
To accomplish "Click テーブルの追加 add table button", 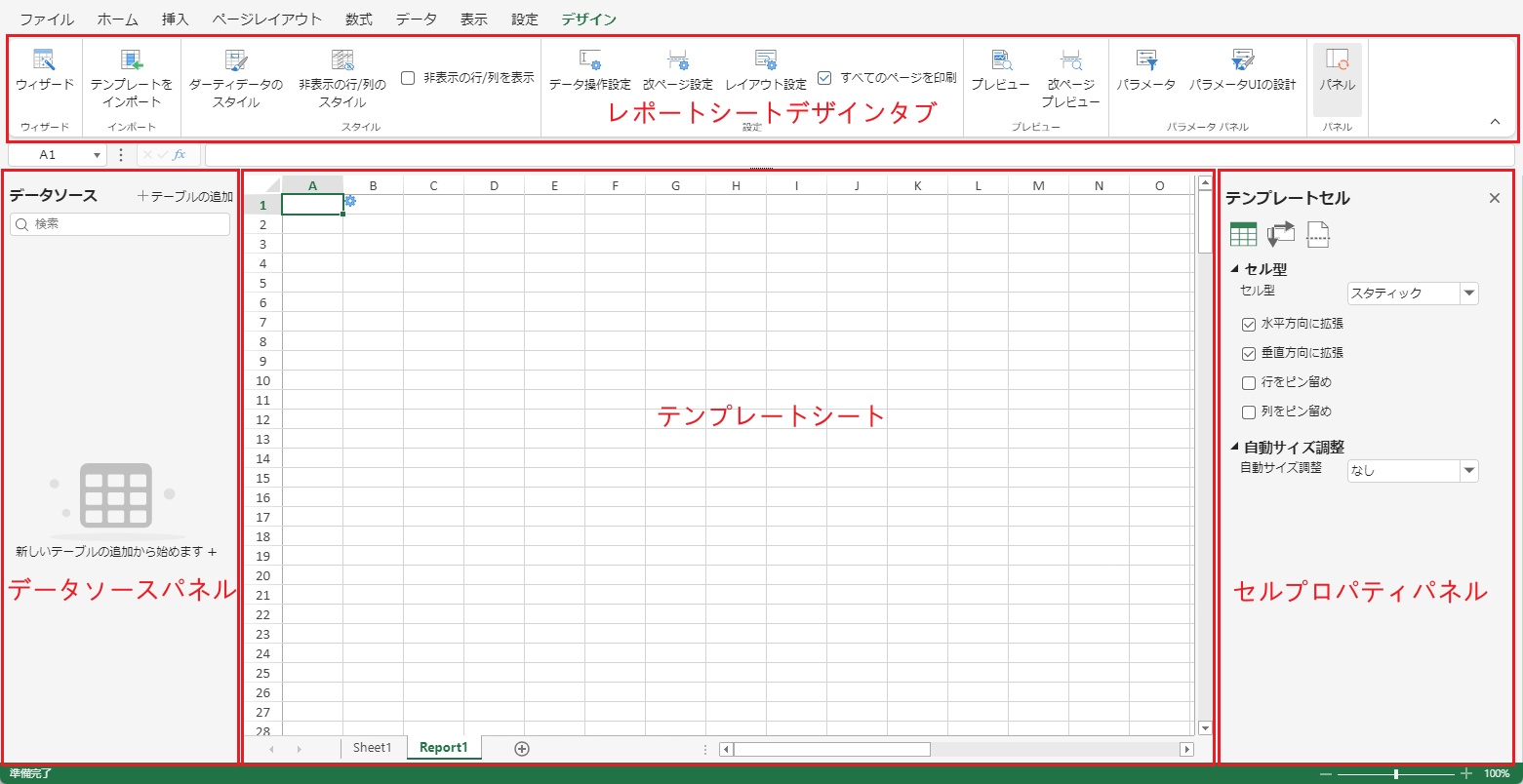I will (x=185, y=196).
